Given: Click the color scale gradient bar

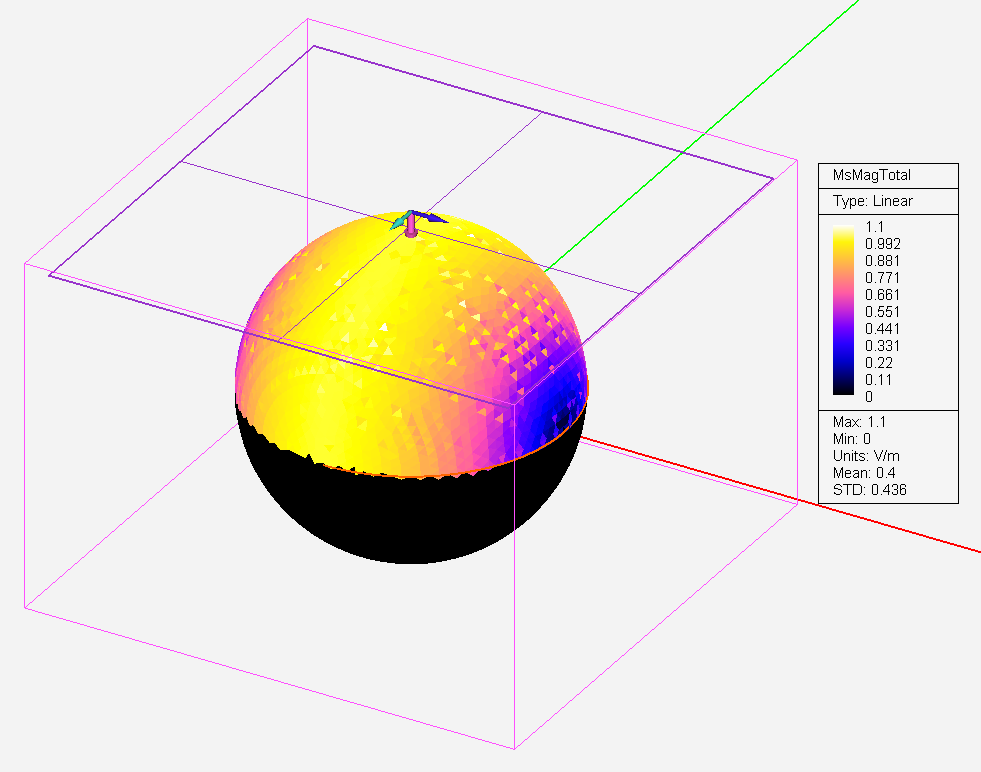Looking at the screenshot, I should click(843, 310).
